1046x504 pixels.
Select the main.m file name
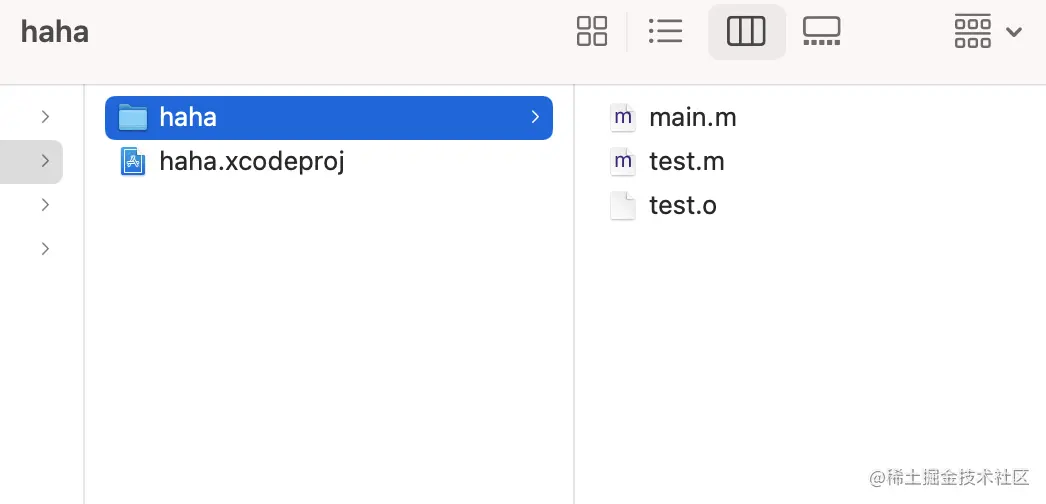click(693, 118)
